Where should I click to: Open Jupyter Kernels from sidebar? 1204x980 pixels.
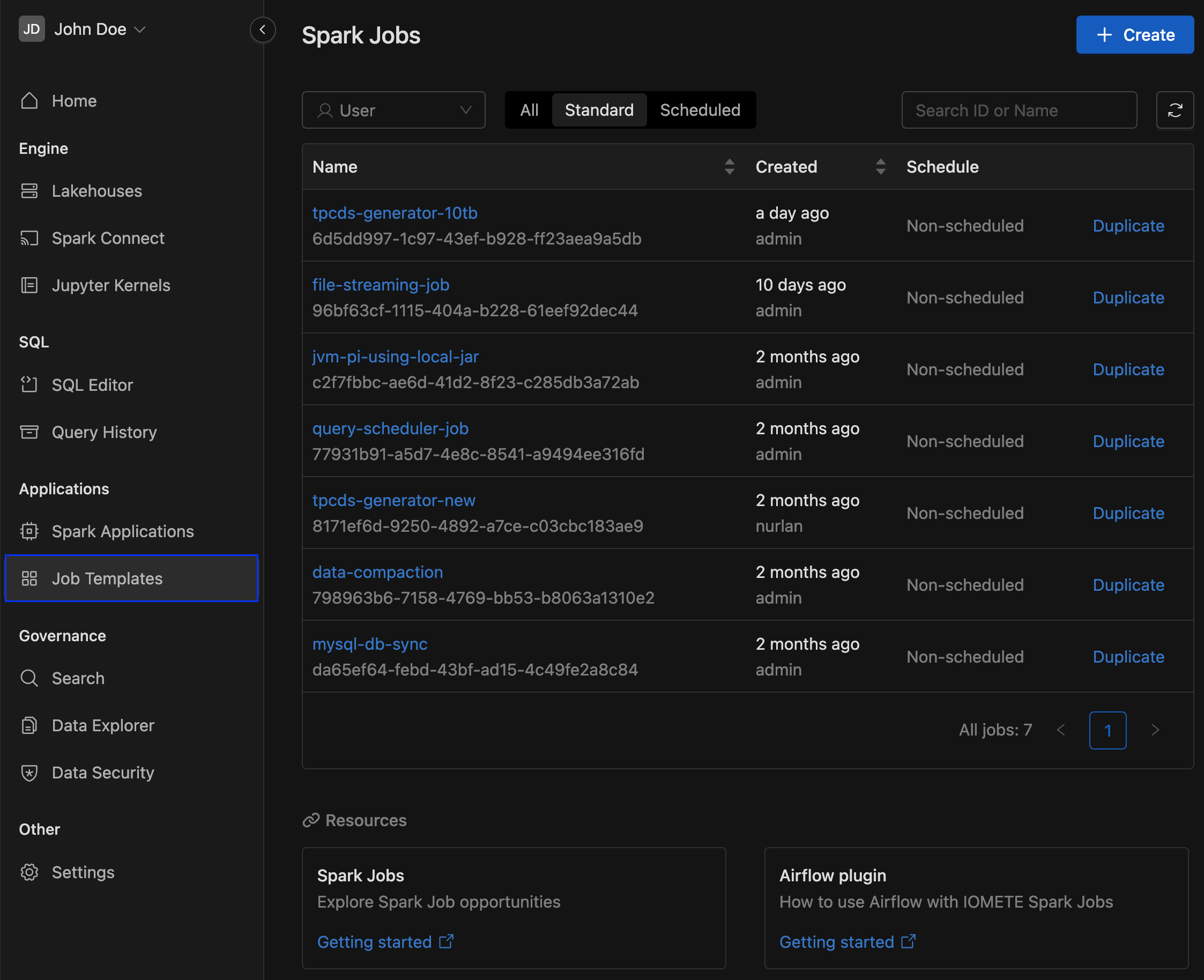(x=111, y=284)
